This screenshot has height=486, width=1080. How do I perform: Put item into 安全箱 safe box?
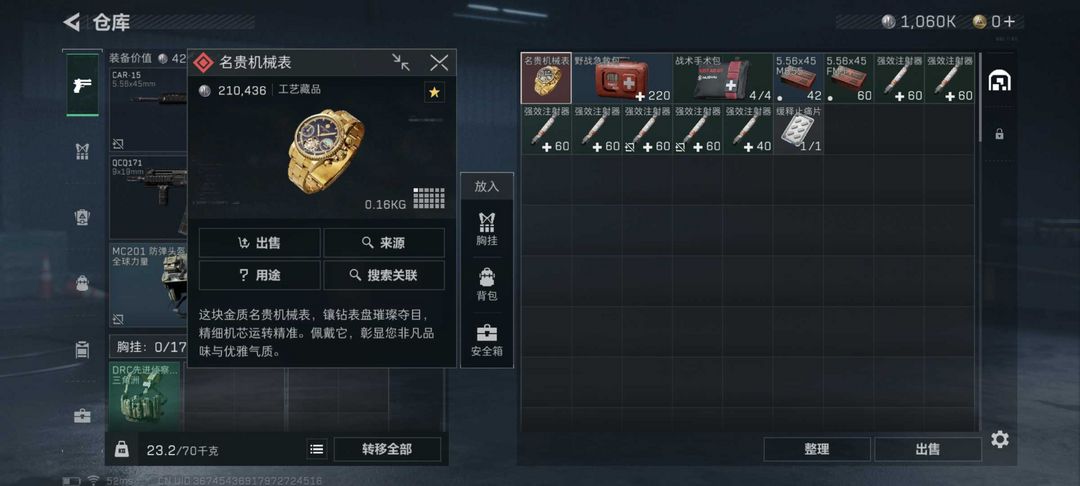[x=486, y=341]
